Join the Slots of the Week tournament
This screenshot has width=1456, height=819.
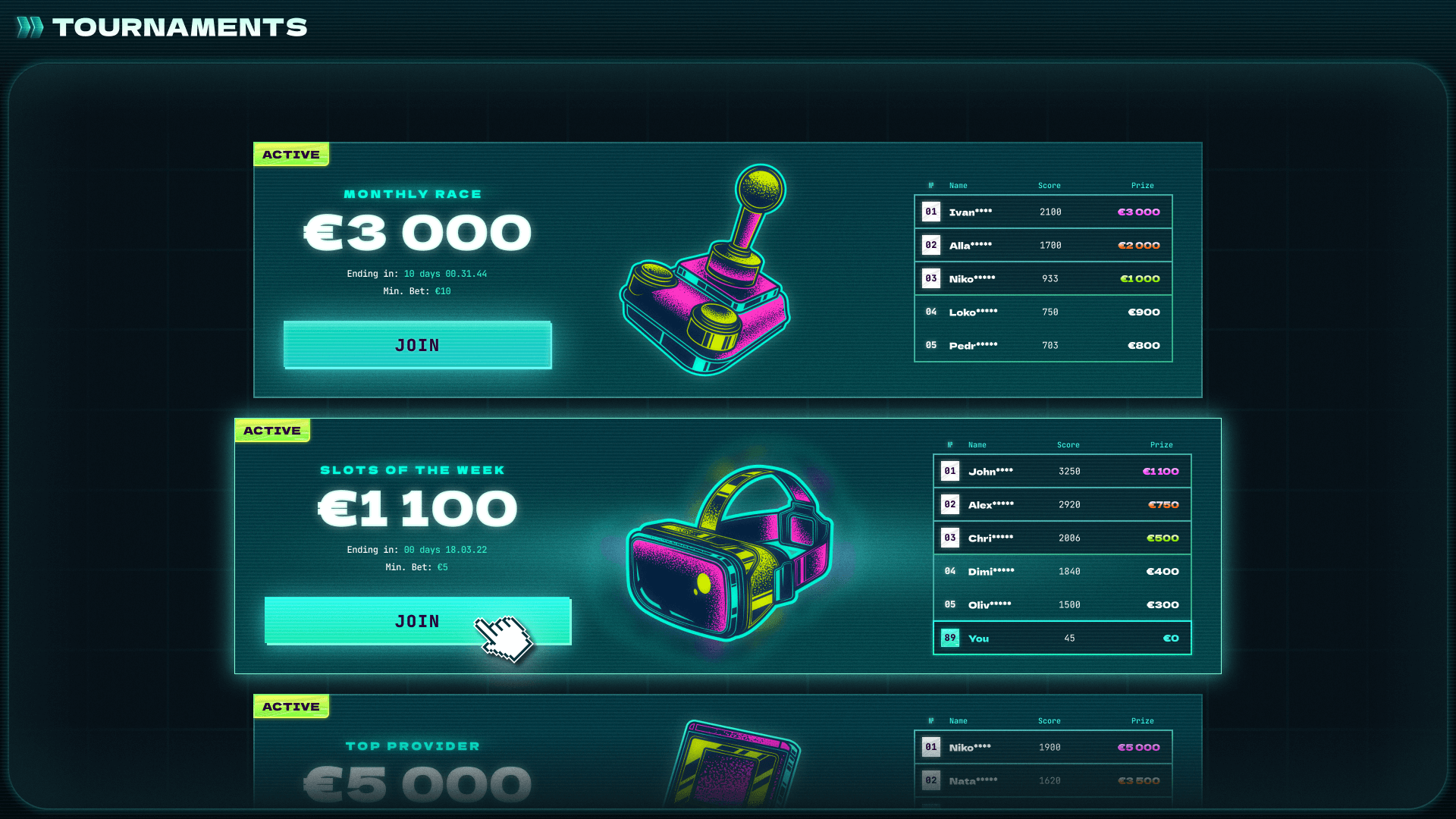click(417, 621)
